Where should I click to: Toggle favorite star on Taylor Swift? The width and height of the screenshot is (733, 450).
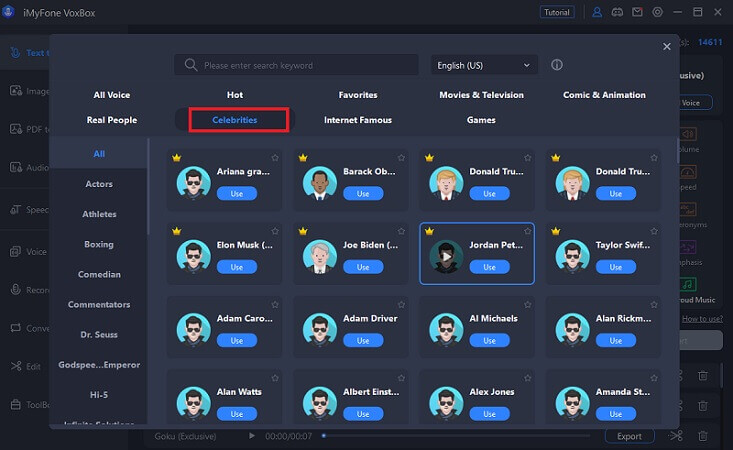pyautogui.click(x=654, y=231)
